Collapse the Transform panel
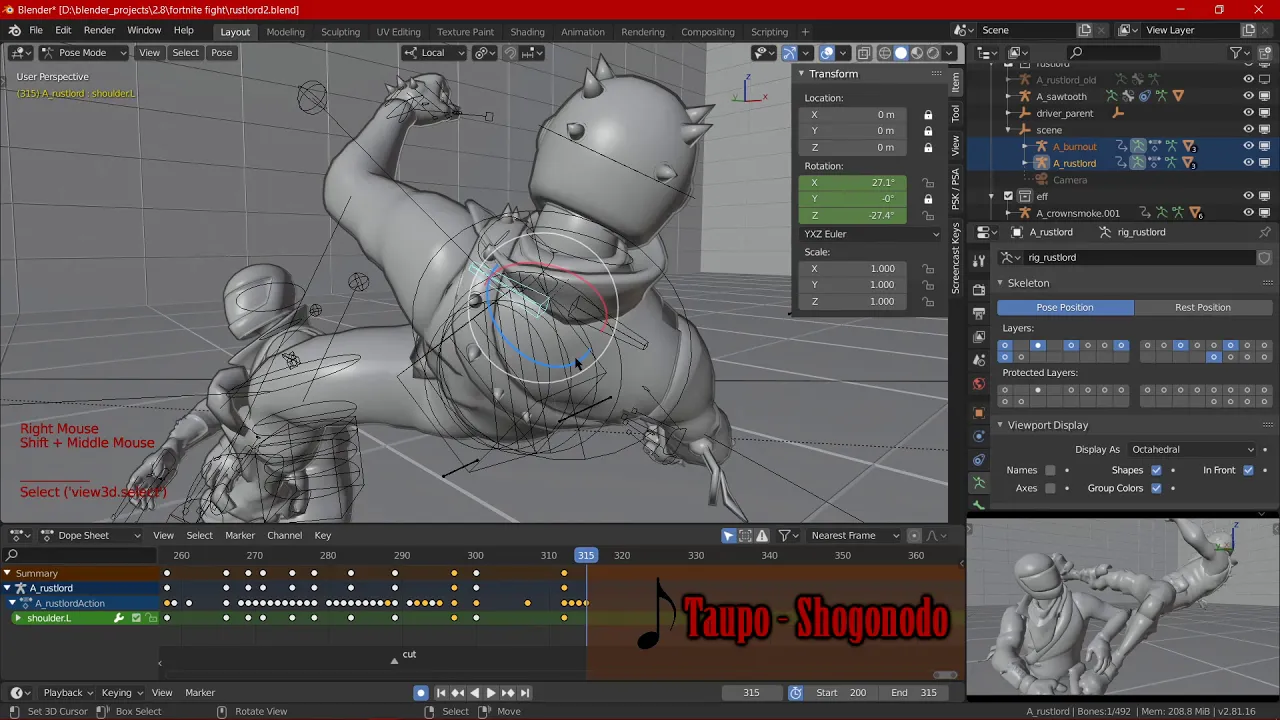Image resolution: width=1280 pixels, height=720 pixels. [801, 74]
